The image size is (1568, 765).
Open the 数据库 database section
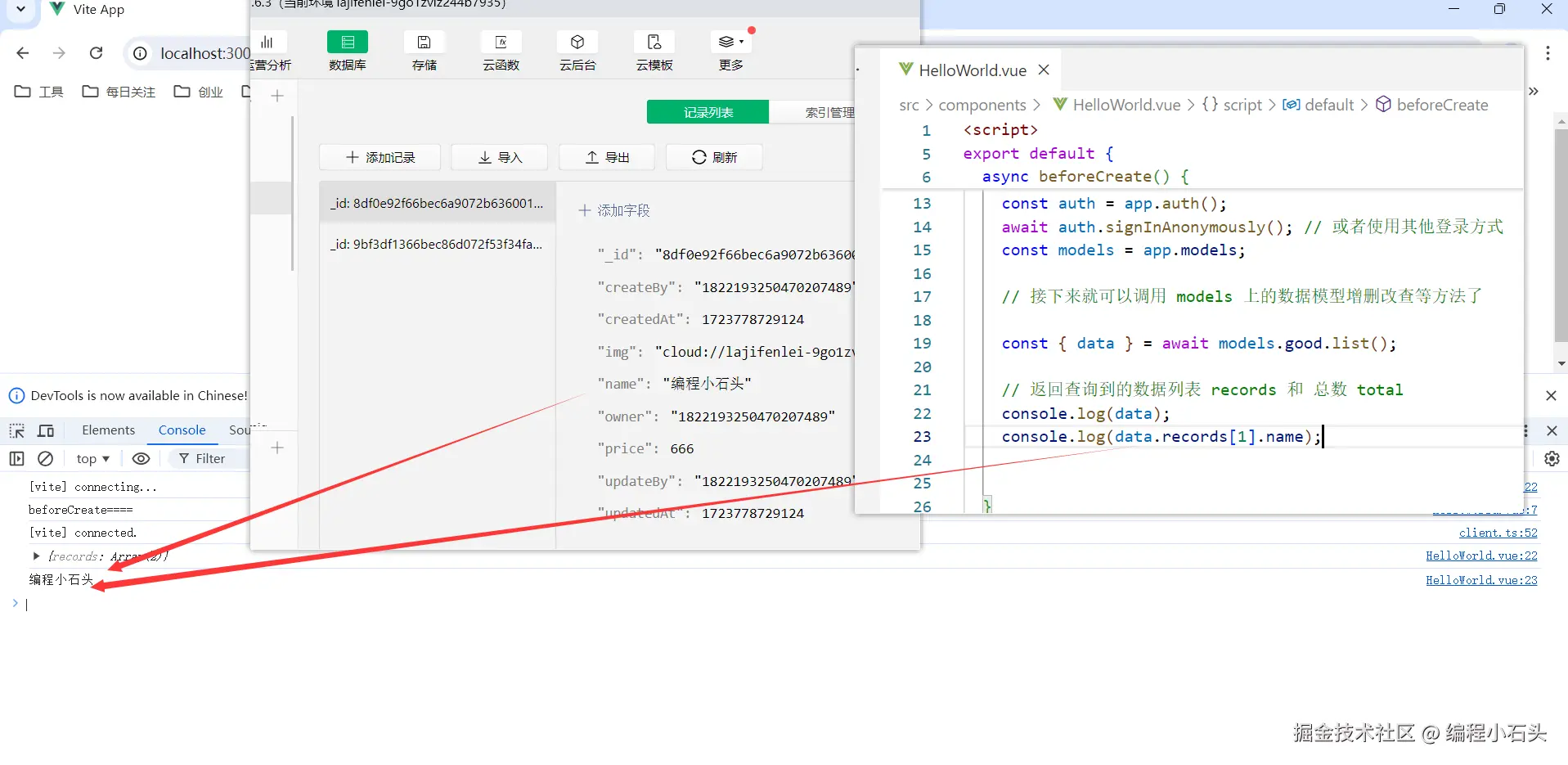(x=347, y=52)
